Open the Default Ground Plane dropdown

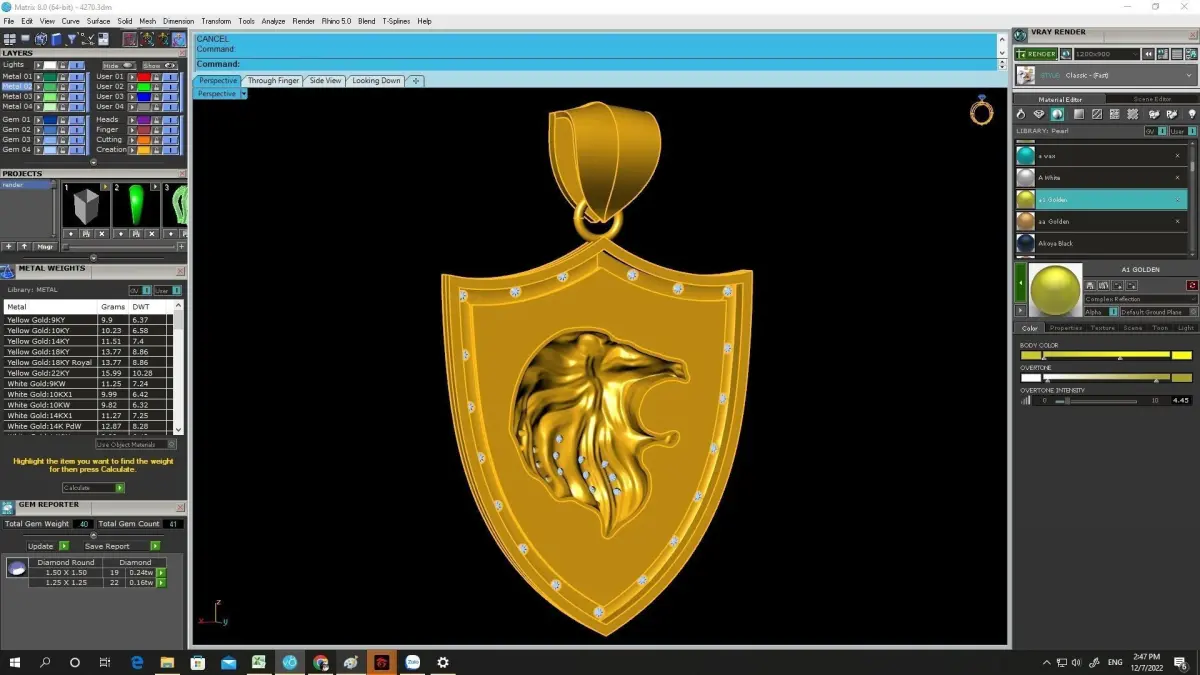point(1159,312)
